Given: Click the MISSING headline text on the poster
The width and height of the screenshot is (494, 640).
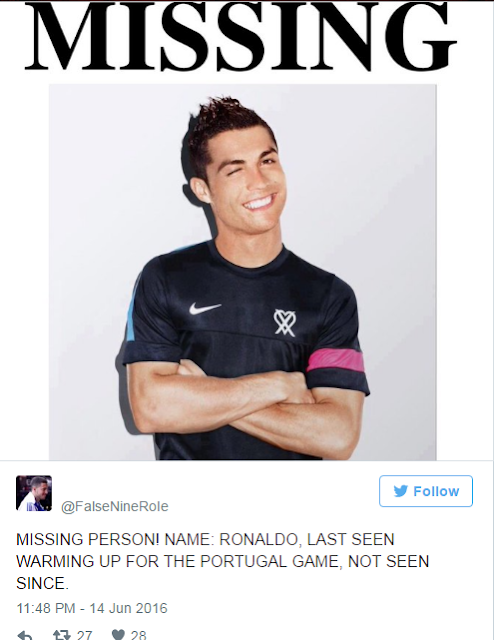Looking at the screenshot, I should (240, 36).
